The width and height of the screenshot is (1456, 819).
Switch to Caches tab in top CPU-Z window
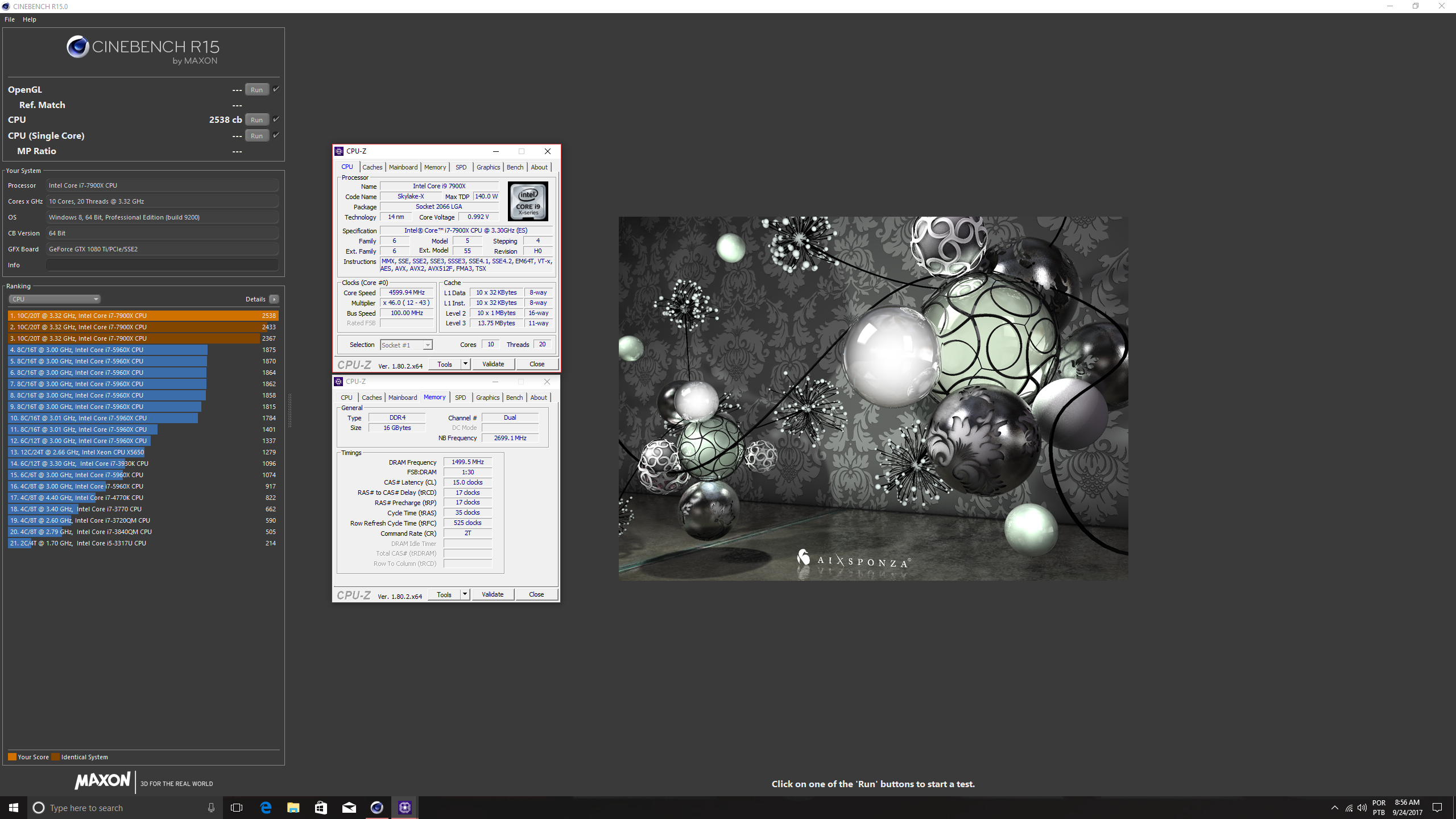point(373,167)
